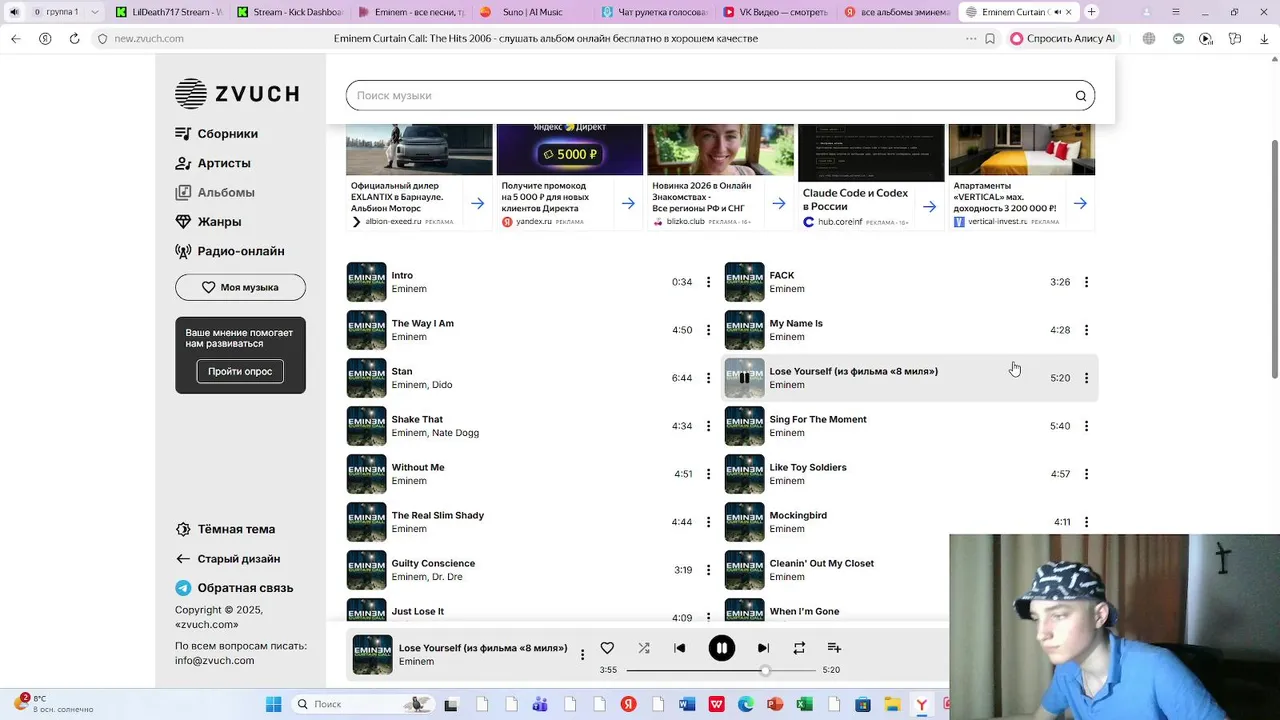1280x720 pixels.
Task: Open a new browser tab
Action: point(1092,12)
